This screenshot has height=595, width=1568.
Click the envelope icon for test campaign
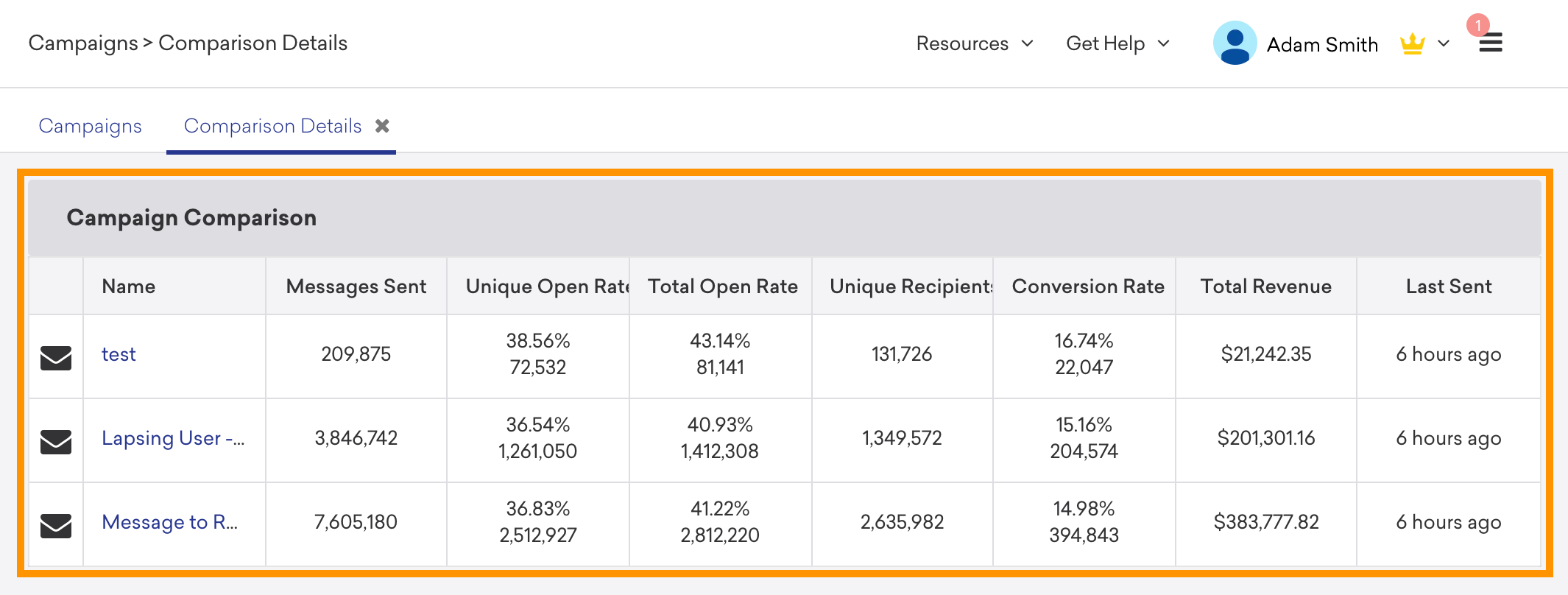click(x=56, y=358)
